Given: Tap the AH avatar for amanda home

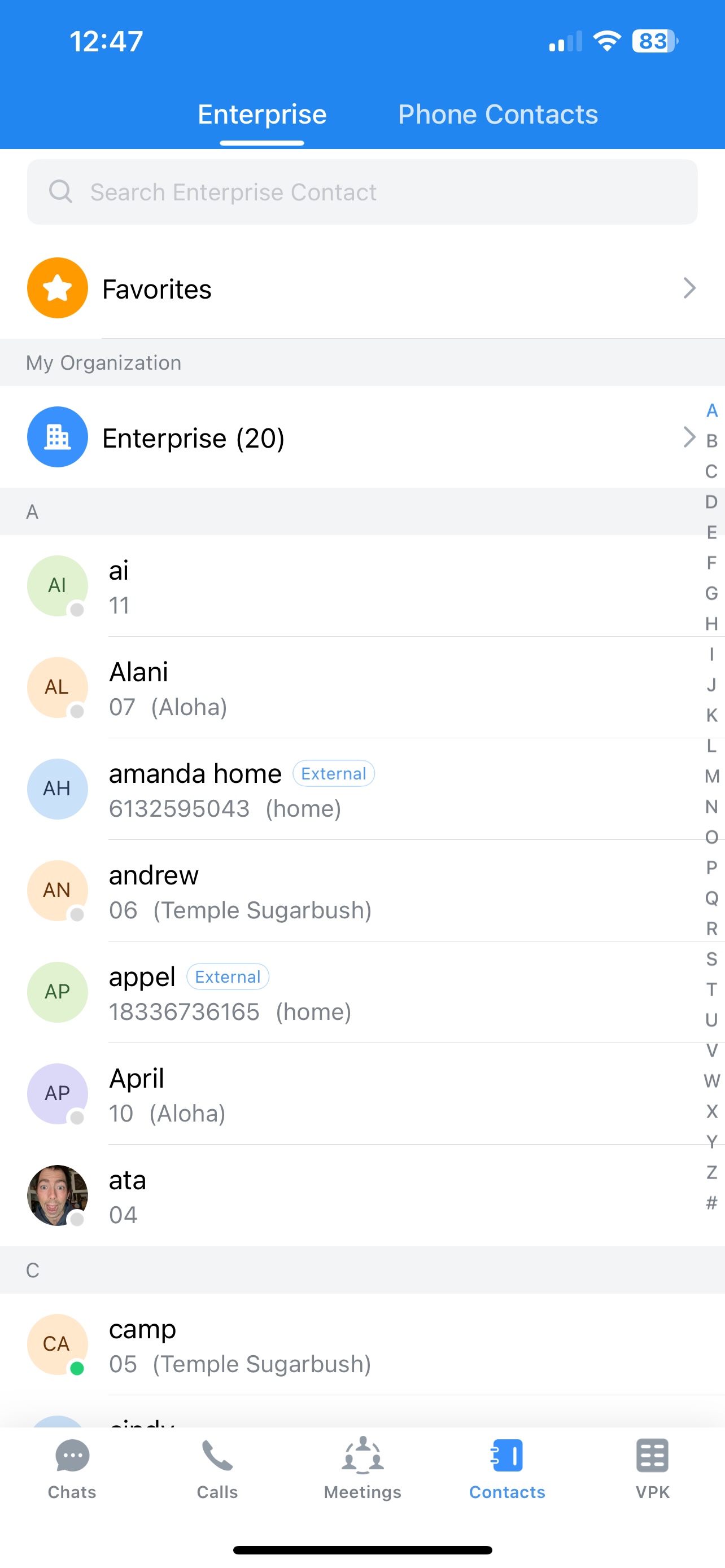Looking at the screenshot, I should pos(57,789).
